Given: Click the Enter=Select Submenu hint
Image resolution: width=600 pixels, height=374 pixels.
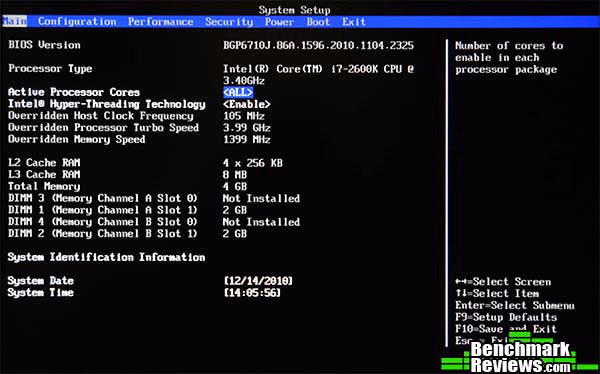Looking at the screenshot, I should tap(515, 305).
